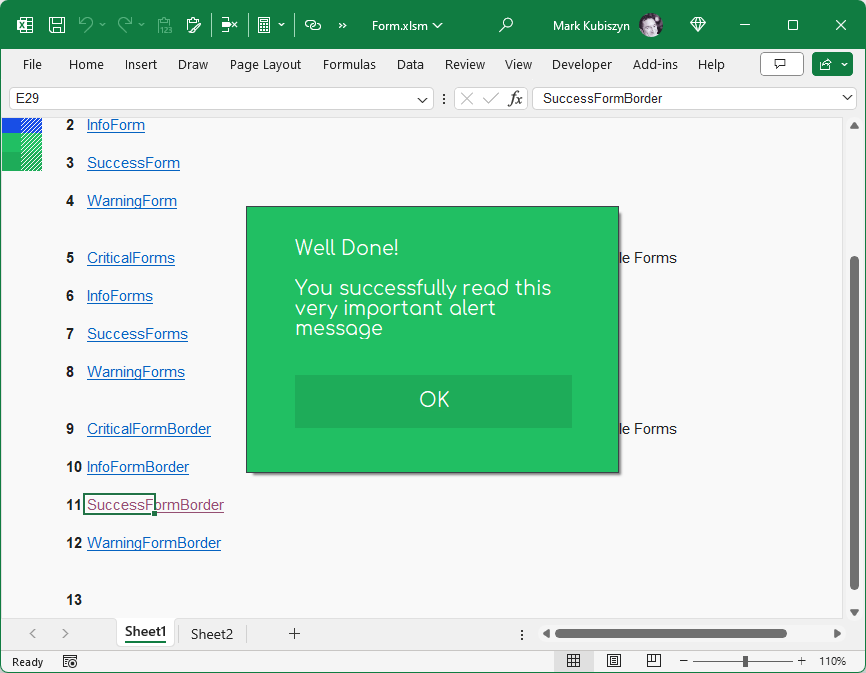The width and height of the screenshot is (866, 673).
Task: Open the Developer ribbon tab
Action: point(581,64)
